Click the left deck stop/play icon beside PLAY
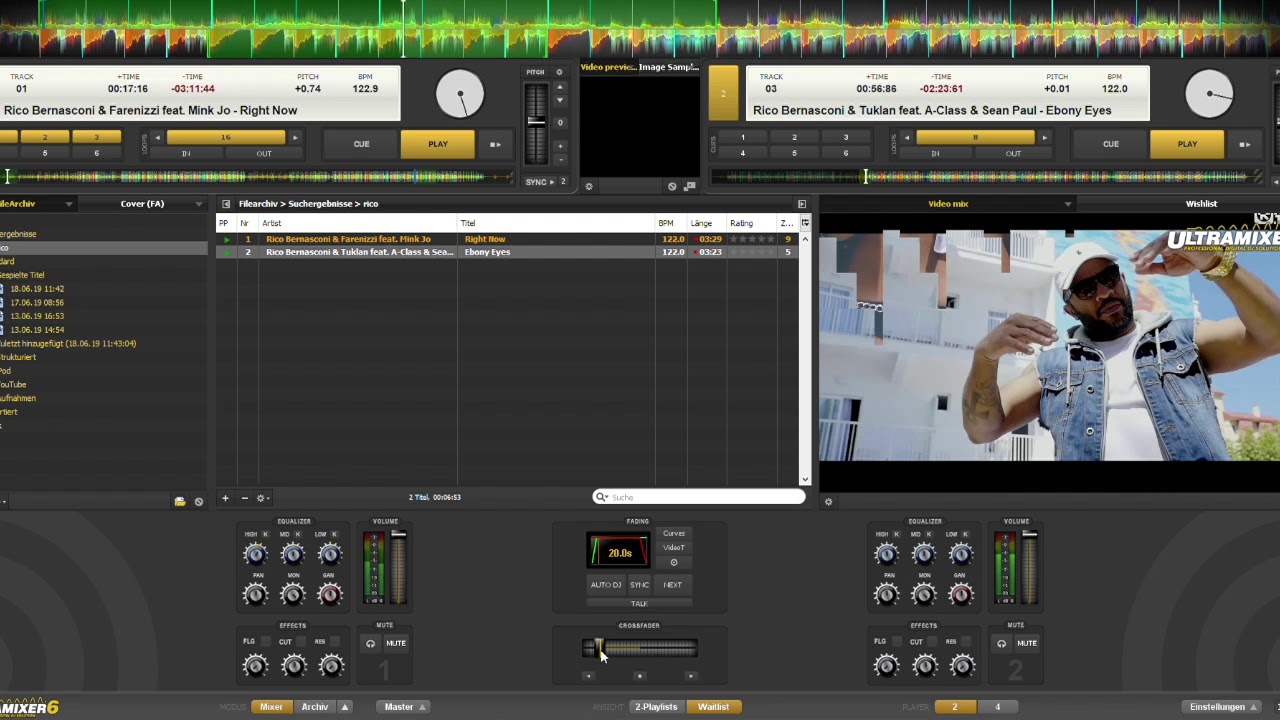 point(495,144)
